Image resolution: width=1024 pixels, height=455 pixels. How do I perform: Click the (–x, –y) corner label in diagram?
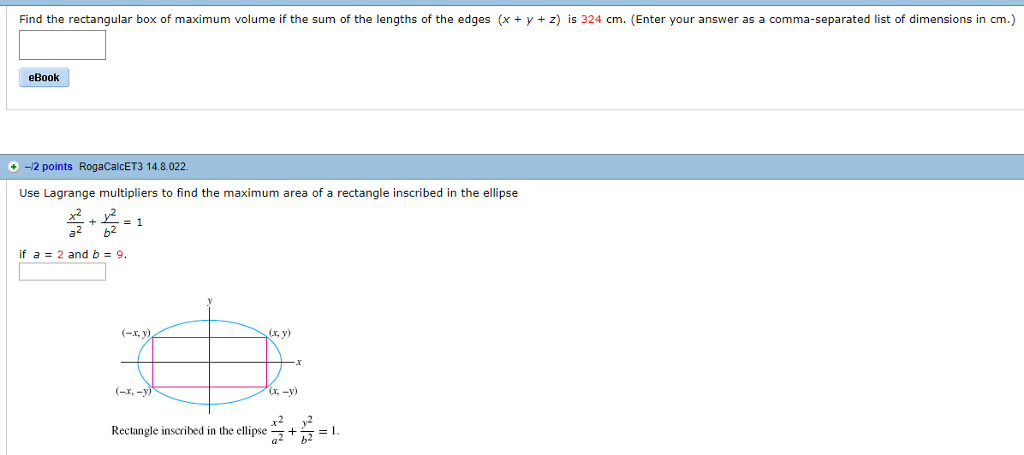(x=133, y=392)
